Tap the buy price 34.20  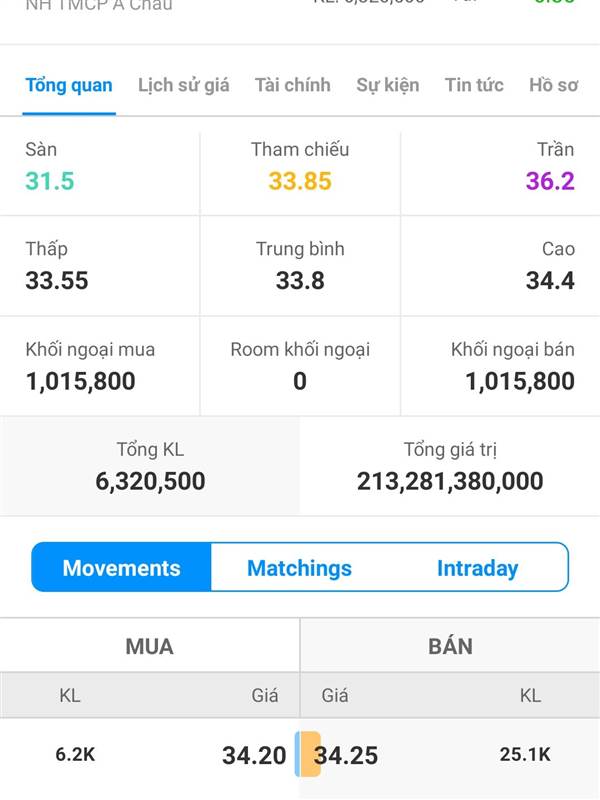point(254,755)
